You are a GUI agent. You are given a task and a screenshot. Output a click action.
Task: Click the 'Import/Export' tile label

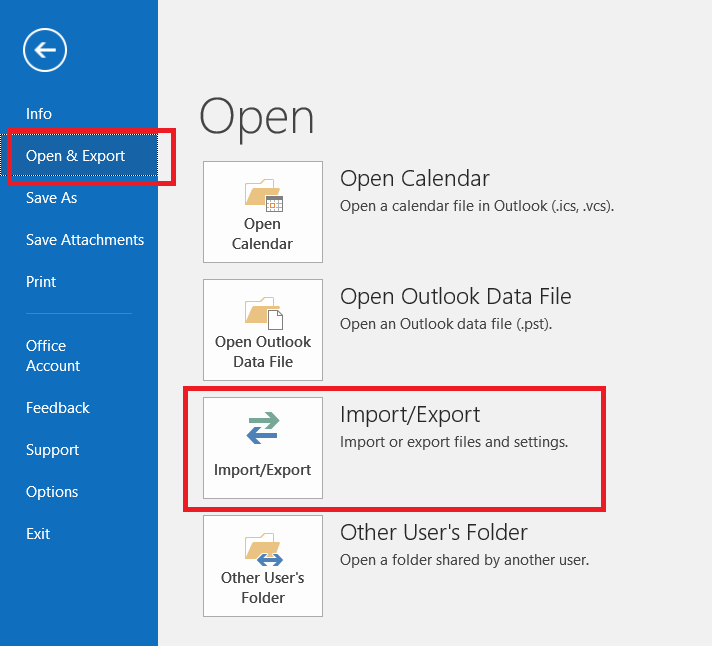[262, 469]
